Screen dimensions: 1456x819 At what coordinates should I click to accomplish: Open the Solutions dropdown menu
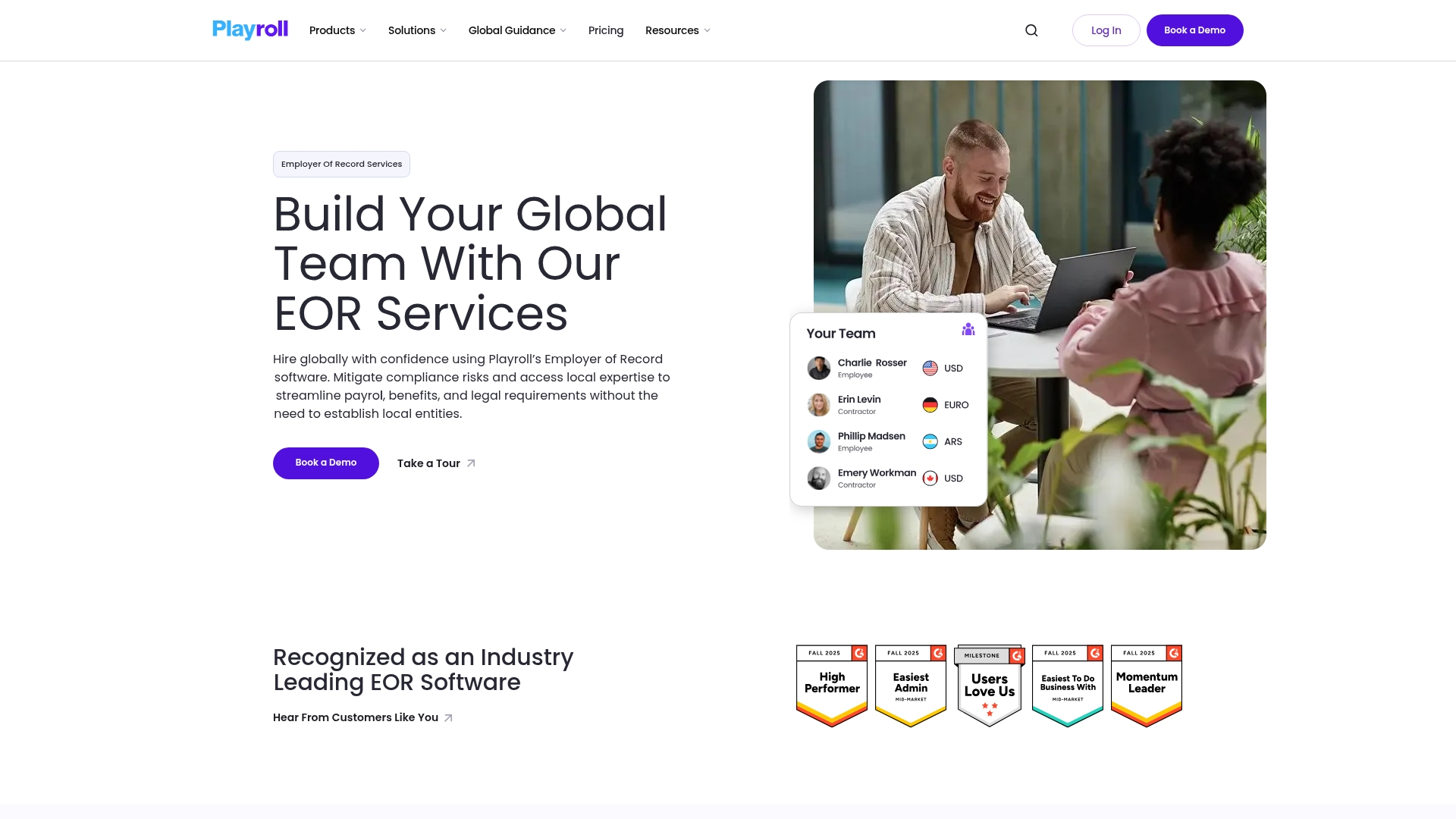pos(418,30)
